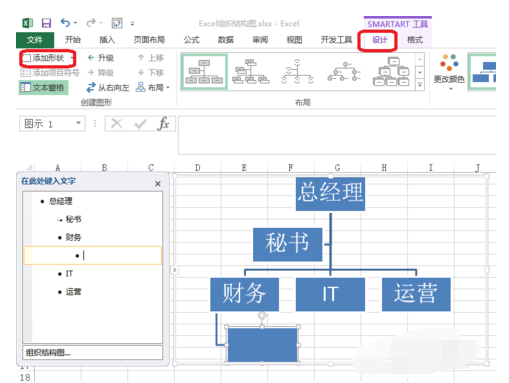
Task: Click into the formula bar
Action: click(337, 135)
